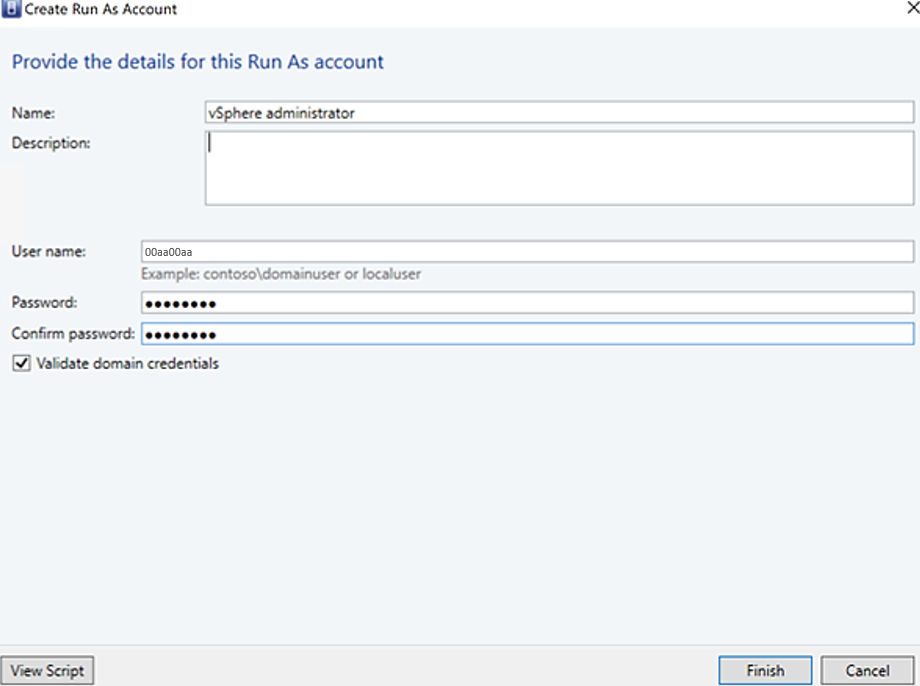
Task: Click the 'Confirm password:' field label
Action: tap(72, 334)
